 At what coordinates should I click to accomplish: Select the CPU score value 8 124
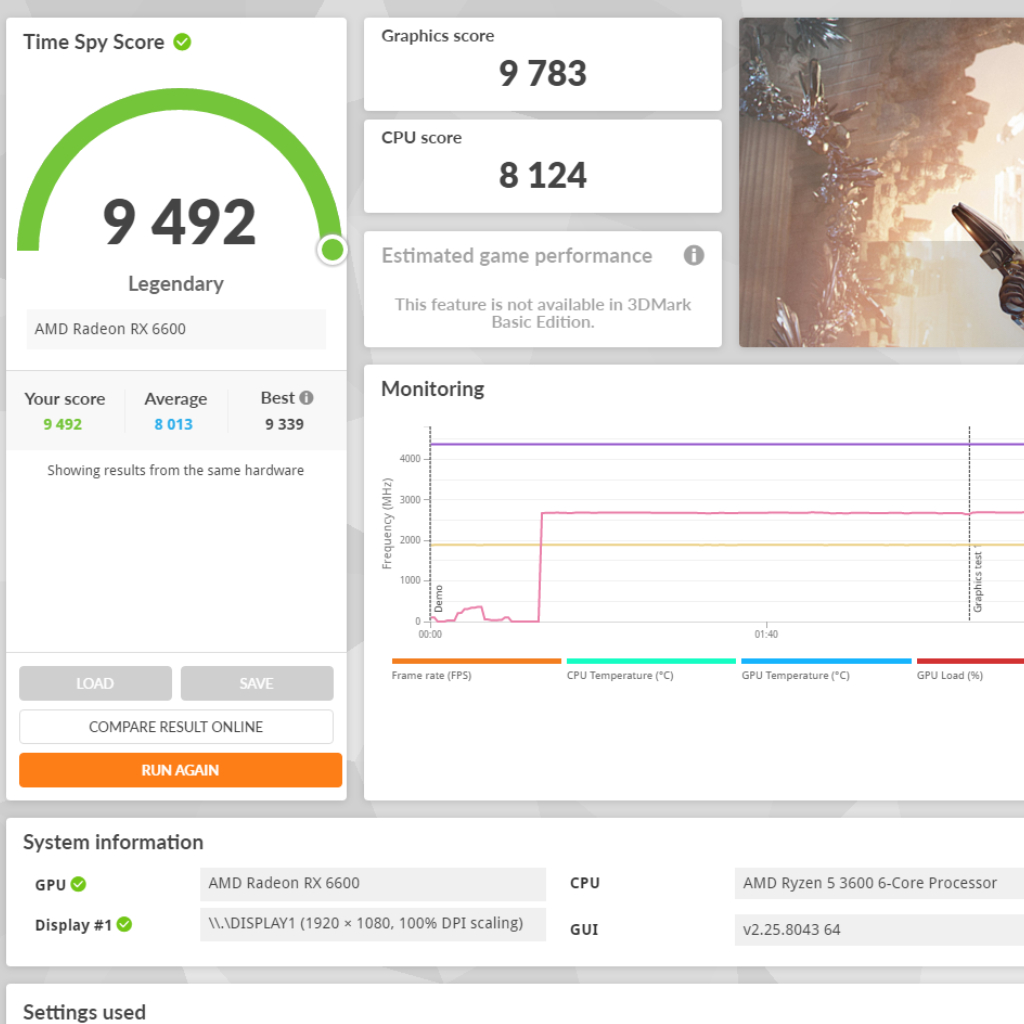pyautogui.click(x=543, y=176)
